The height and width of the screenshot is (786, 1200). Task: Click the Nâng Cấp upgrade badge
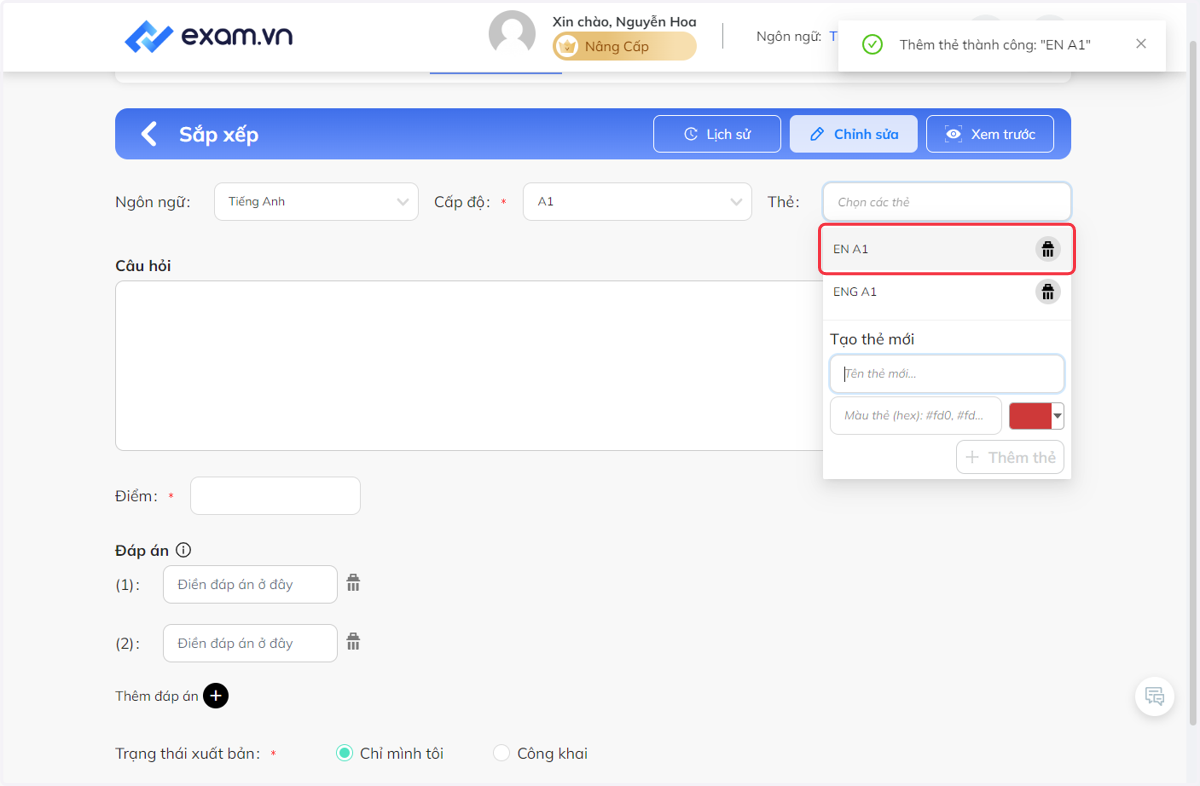click(625, 46)
